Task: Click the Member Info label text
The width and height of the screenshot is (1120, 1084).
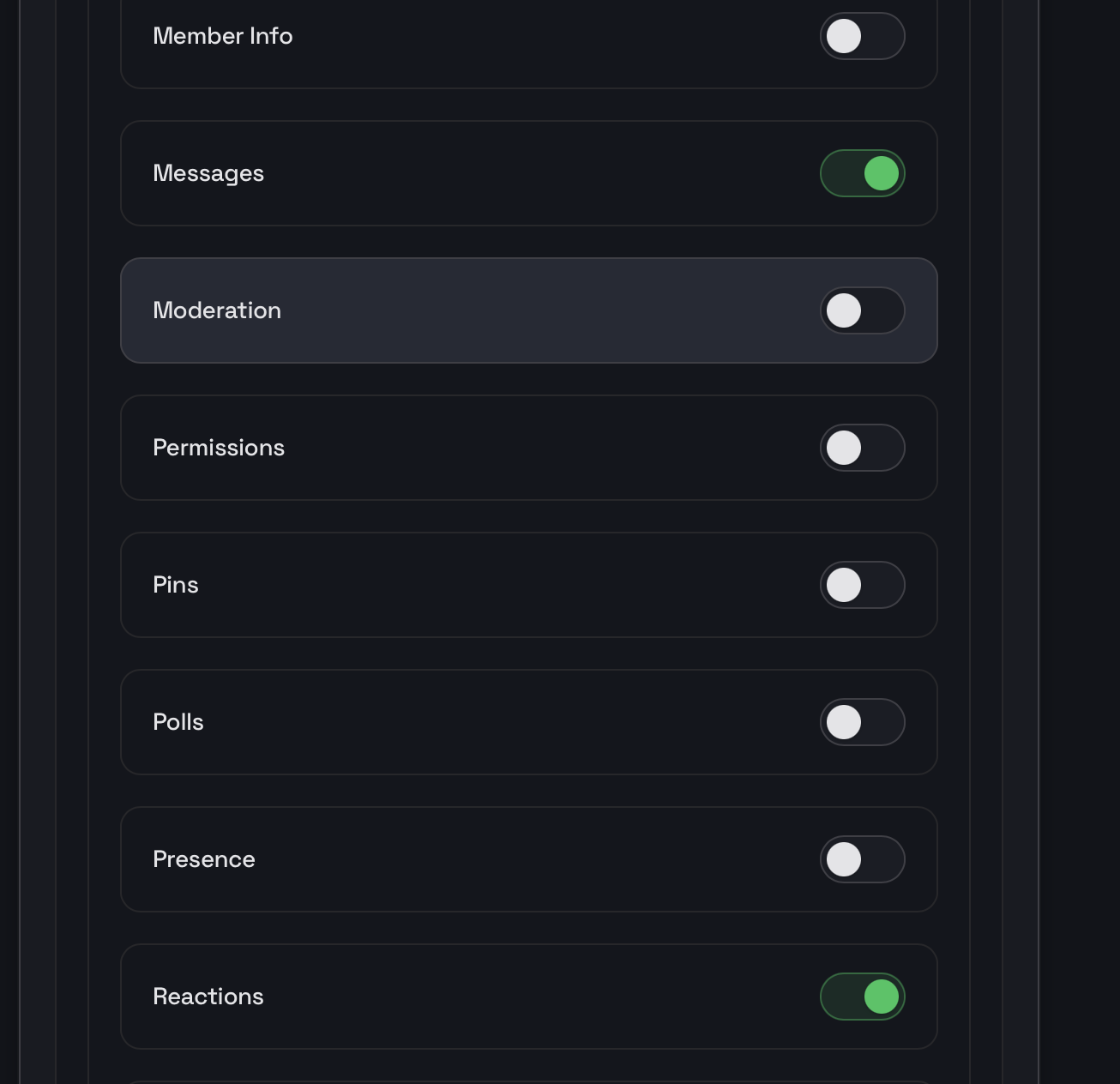Action: coord(223,36)
